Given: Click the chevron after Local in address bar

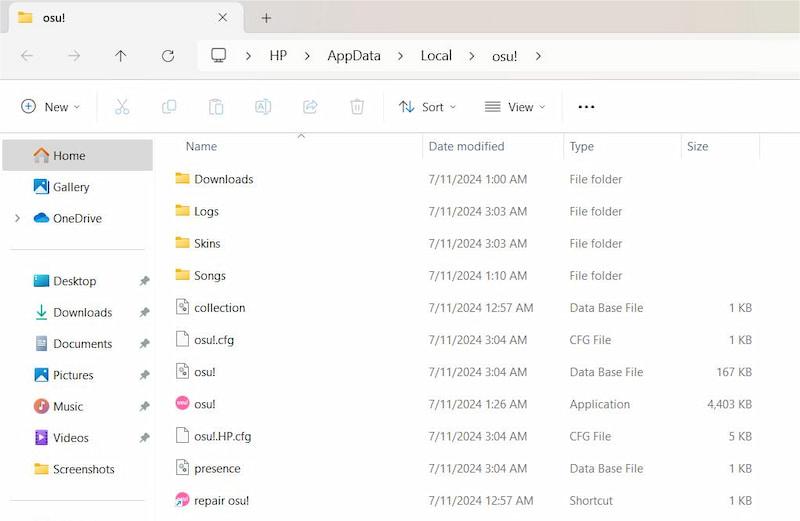Looking at the screenshot, I should click(472, 56).
